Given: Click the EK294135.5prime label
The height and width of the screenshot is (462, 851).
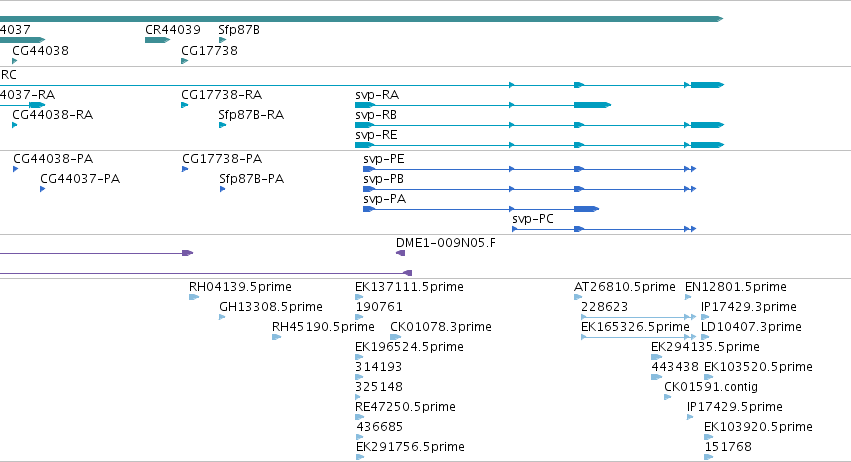Looking at the screenshot, I should point(705,347).
